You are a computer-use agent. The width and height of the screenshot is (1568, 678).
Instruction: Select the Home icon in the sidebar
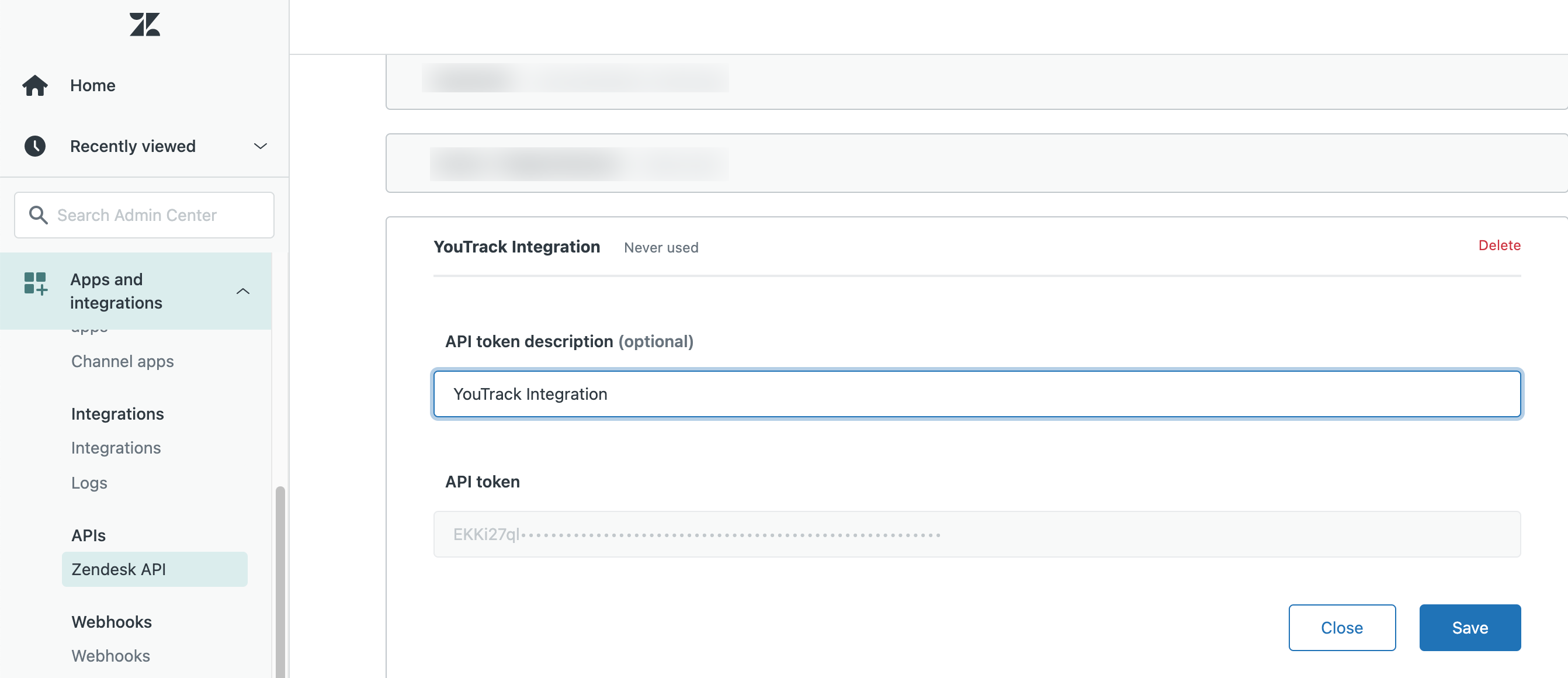(x=35, y=85)
